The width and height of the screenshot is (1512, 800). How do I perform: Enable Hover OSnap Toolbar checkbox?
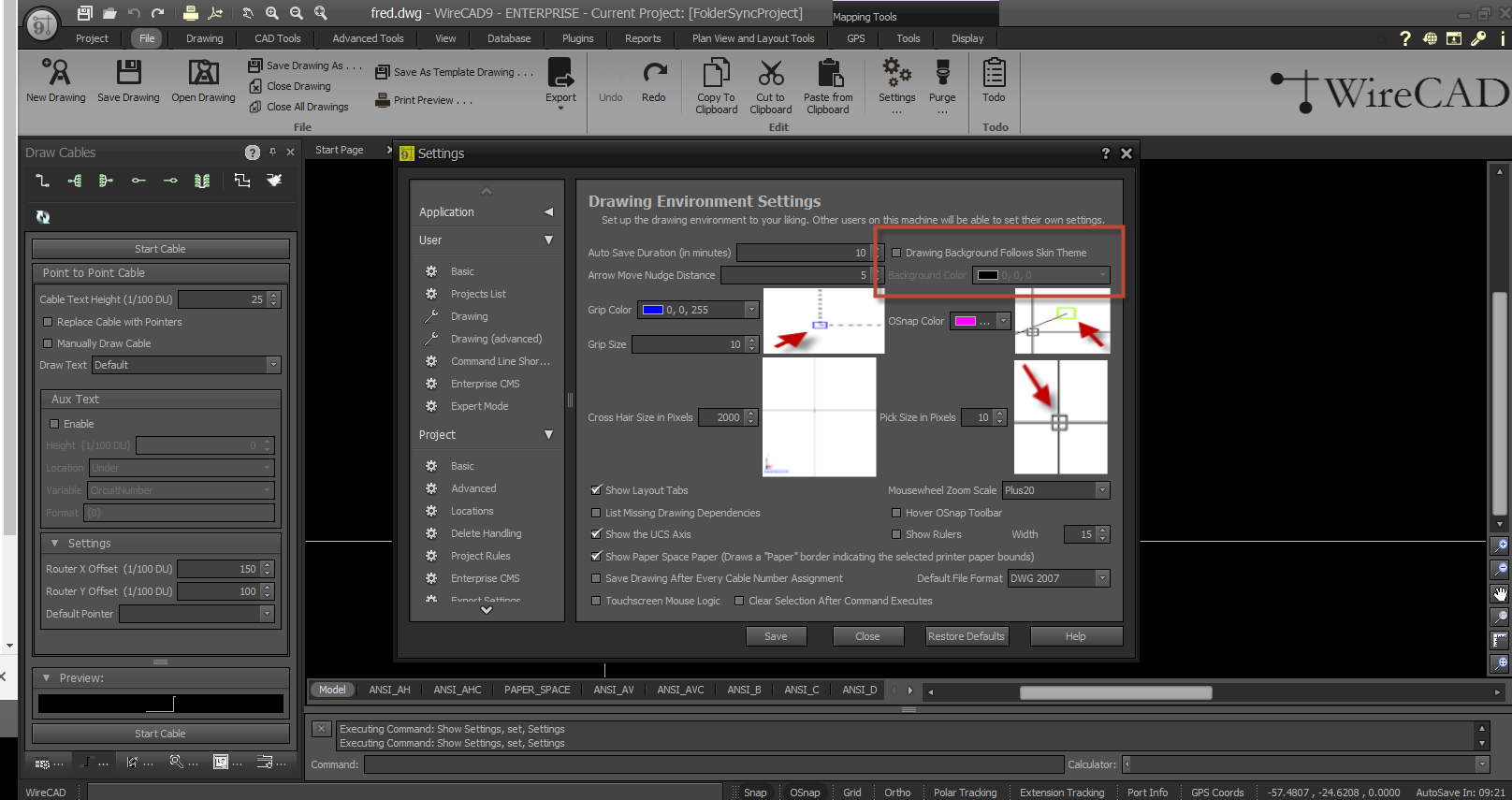pyautogui.click(x=896, y=513)
